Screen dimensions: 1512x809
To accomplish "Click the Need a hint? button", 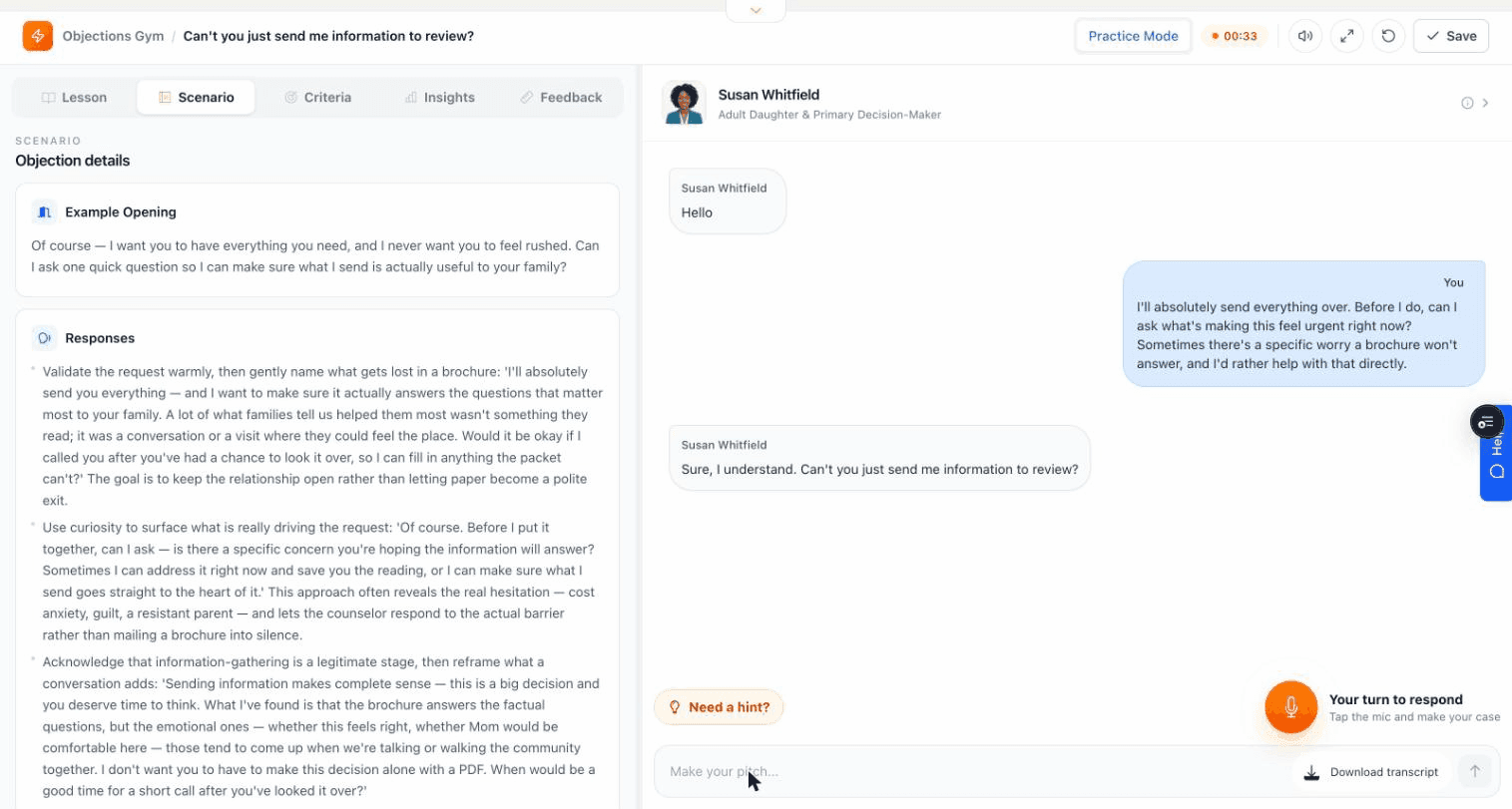I will coord(719,707).
